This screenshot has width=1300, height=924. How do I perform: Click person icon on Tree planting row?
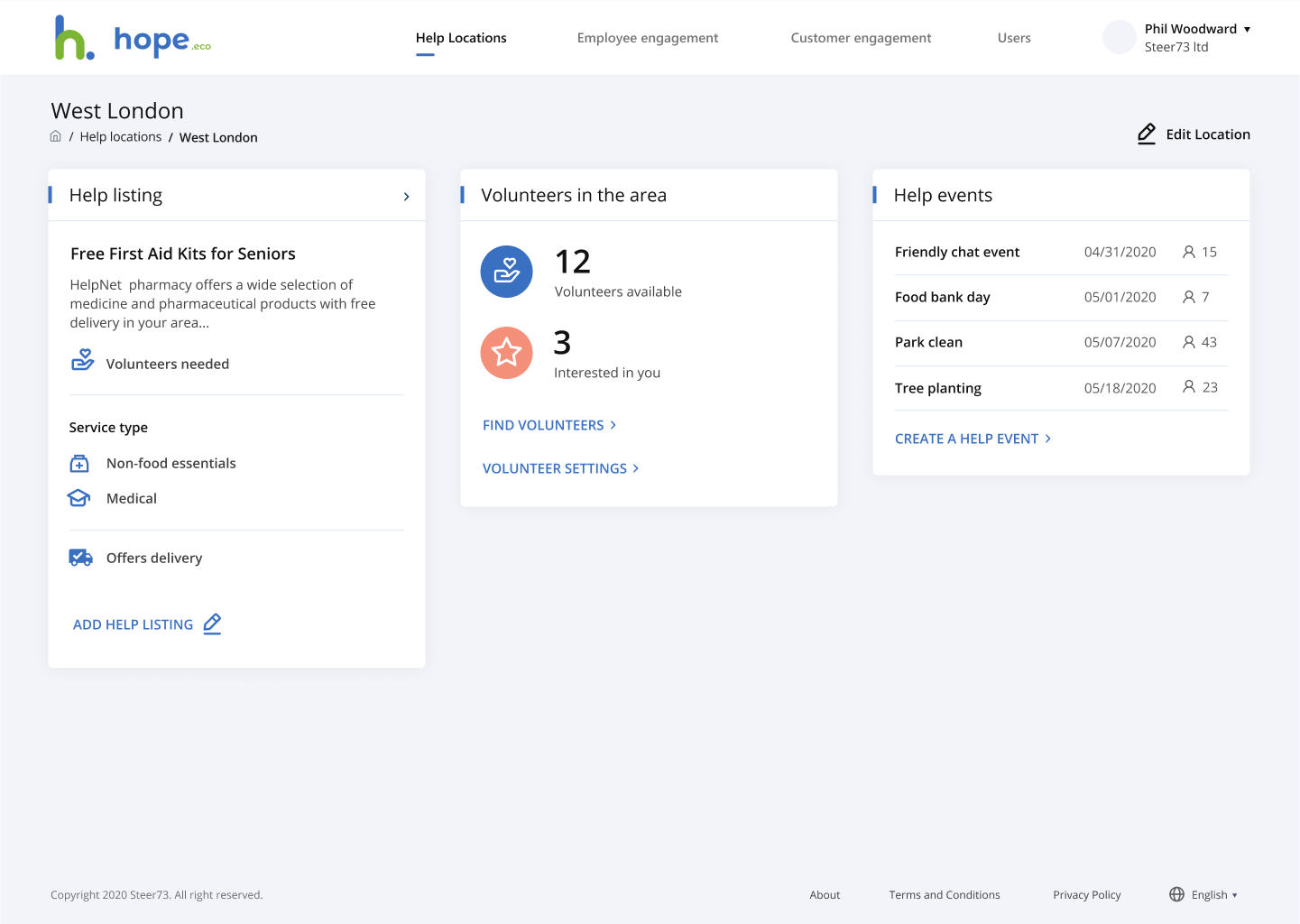pos(1189,387)
